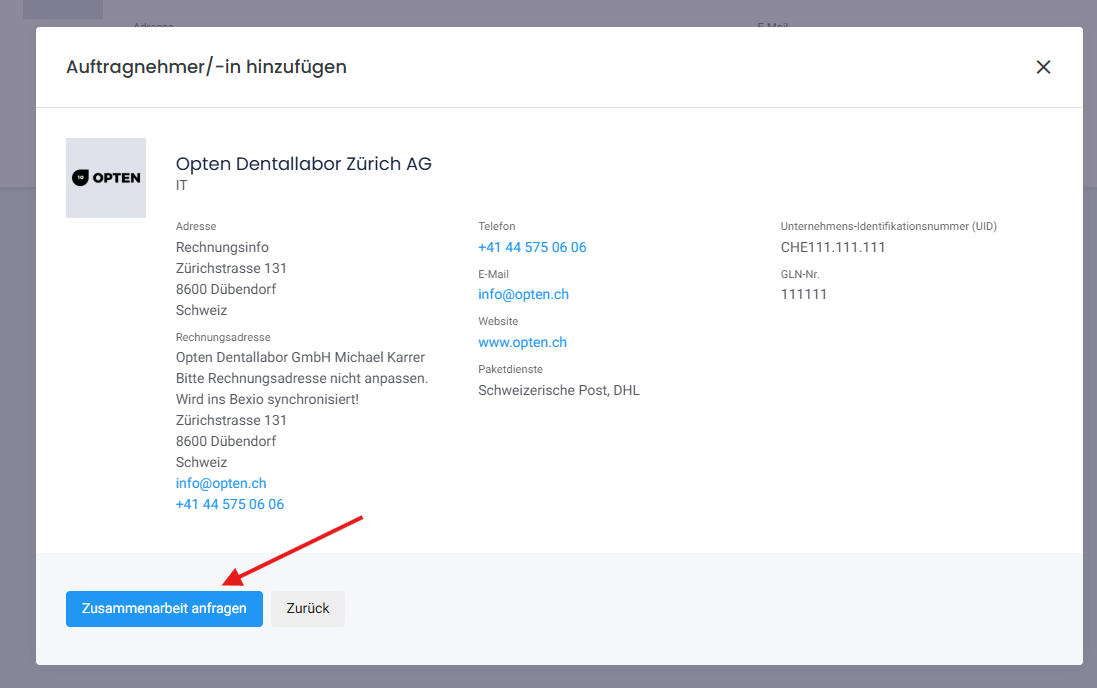Click the Bitte Rechnungsadresse nicht anpassen line
1097x688 pixels.
[x=302, y=378]
